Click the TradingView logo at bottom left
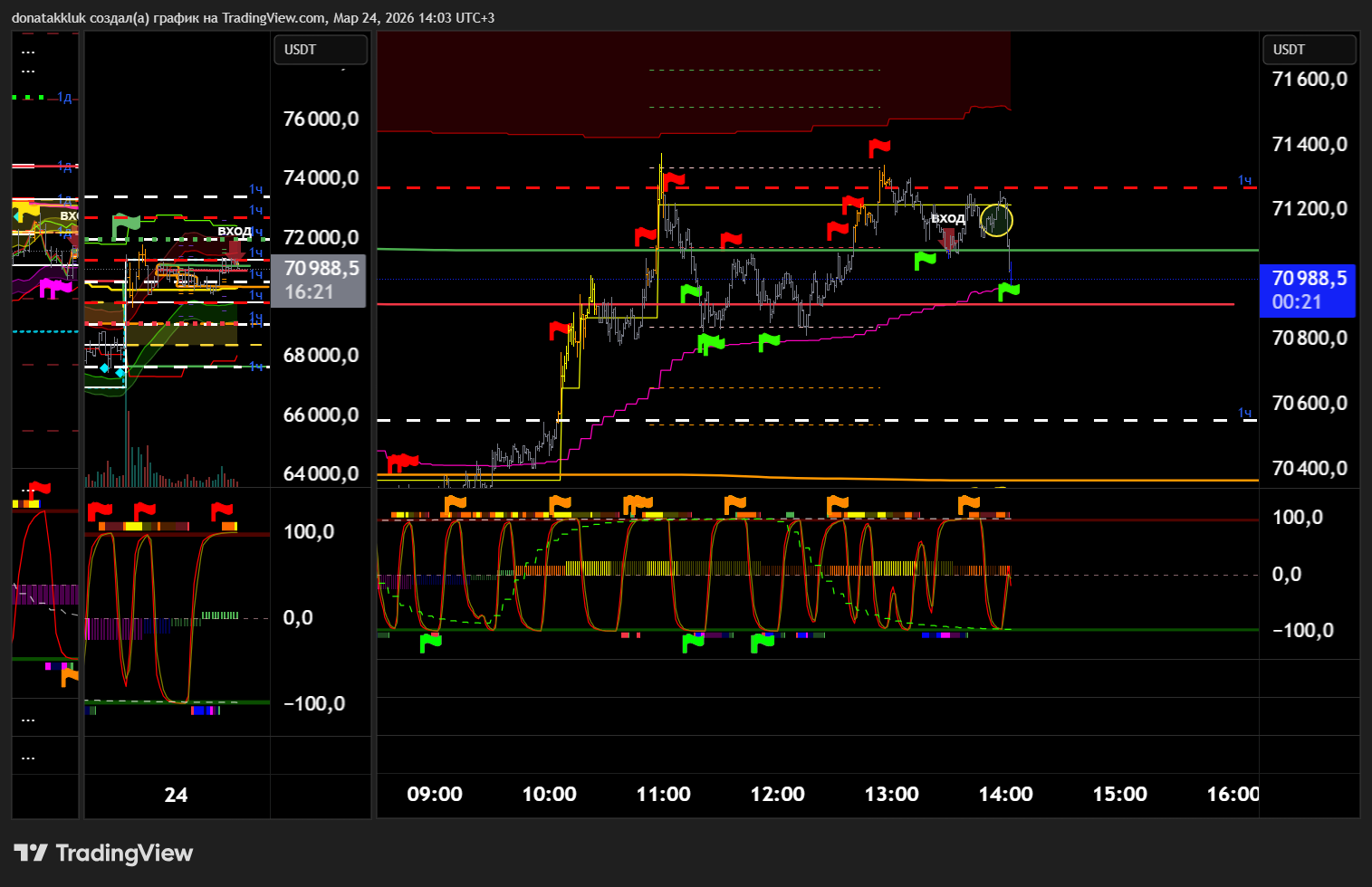Viewport: 1372px width, 887px height. tap(103, 853)
